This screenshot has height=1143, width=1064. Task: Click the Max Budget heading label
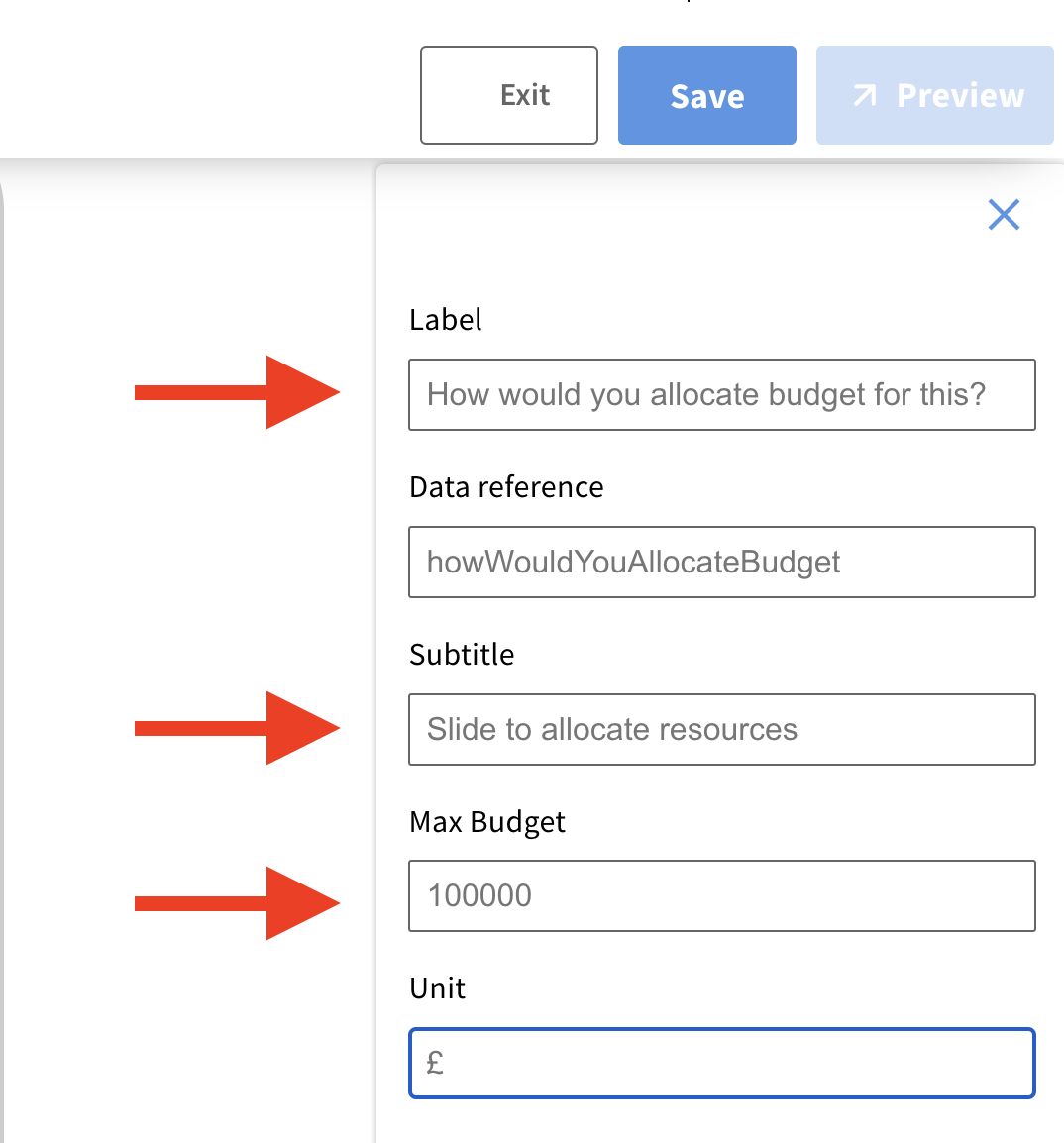[486, 821]
